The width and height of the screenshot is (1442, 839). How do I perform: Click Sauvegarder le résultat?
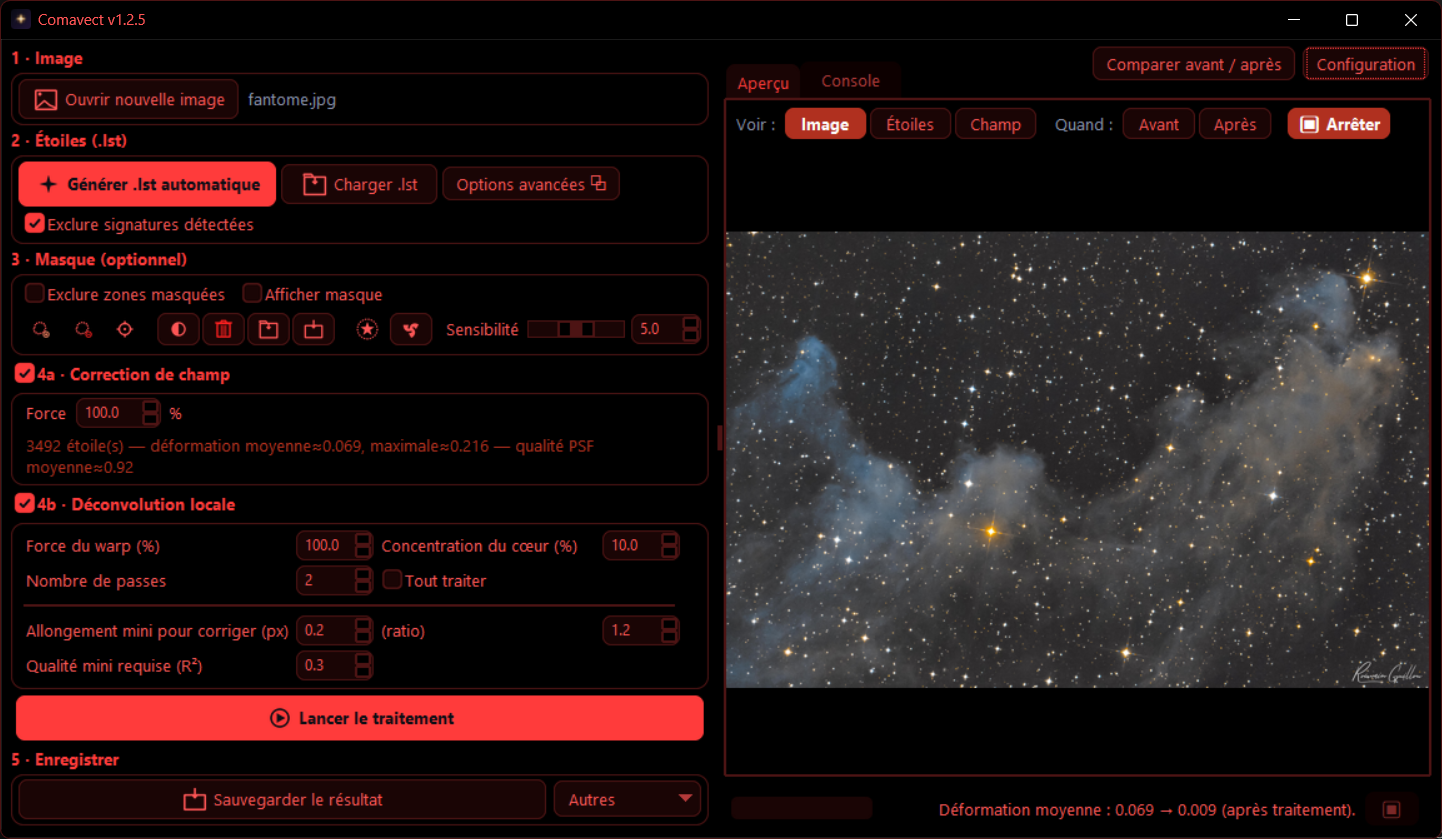point(282,799)
